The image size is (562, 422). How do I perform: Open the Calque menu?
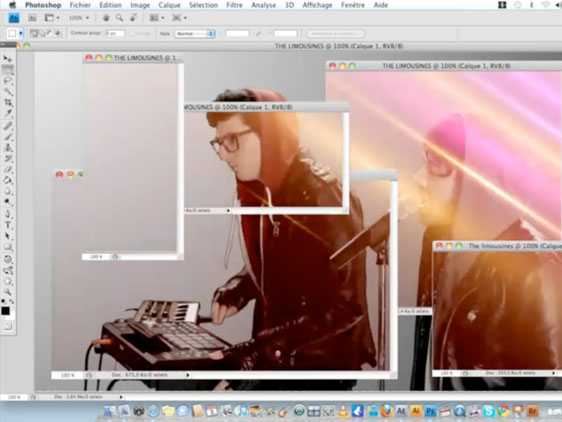[170, 5]
